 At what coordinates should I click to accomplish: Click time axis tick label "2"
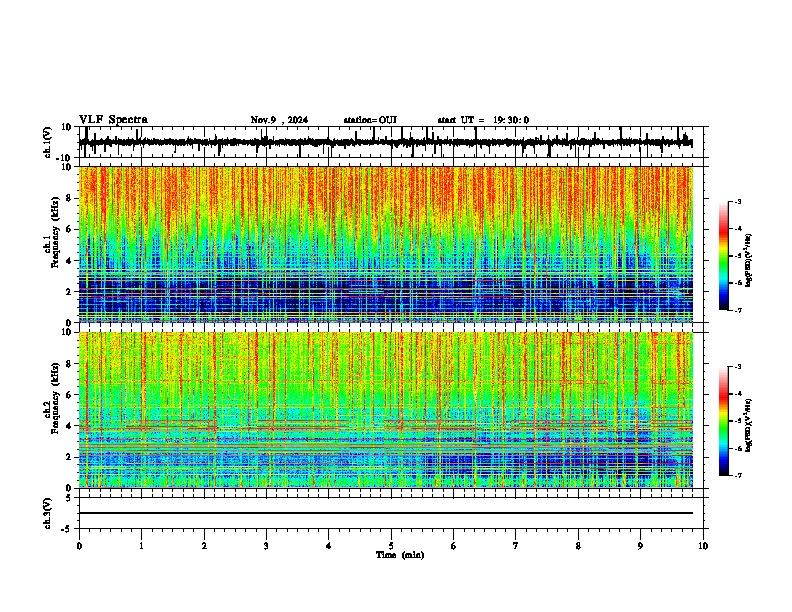[204, 546]
